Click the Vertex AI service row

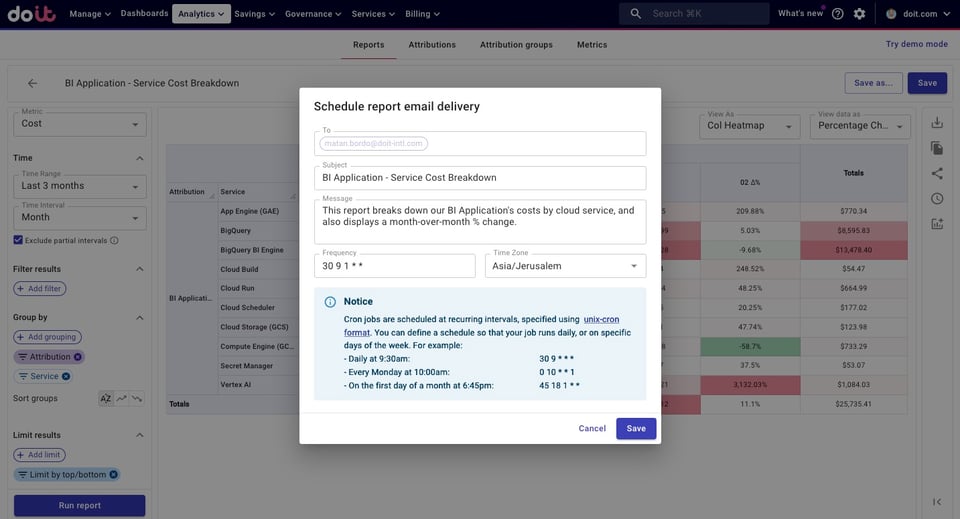[236, 385]
